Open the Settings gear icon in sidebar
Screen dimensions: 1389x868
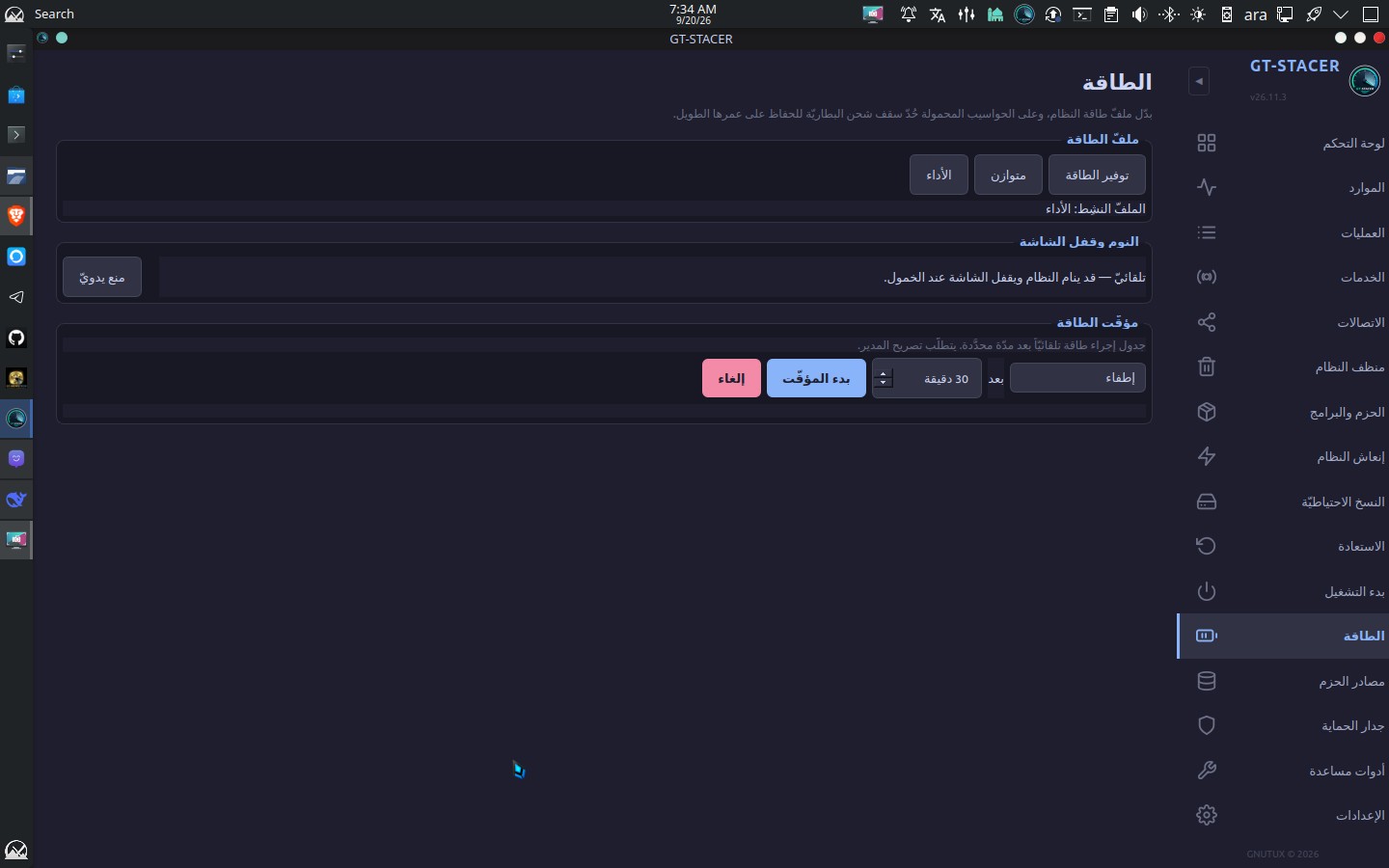point(1207,815)
